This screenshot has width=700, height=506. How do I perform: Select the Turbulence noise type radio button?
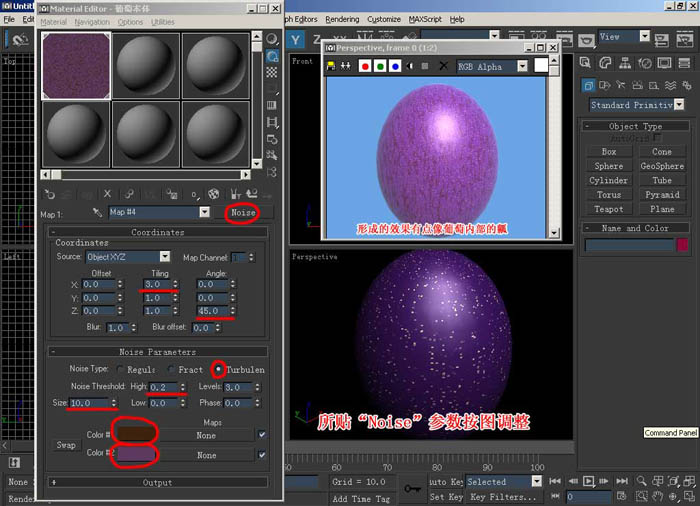(x=218, y=369)
